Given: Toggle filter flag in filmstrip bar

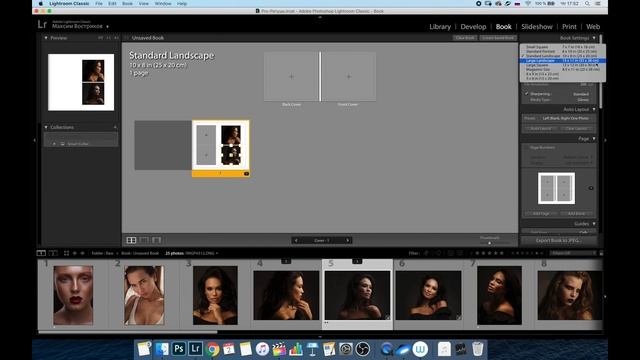Looking at the screenshot, I should coord(426,253).
